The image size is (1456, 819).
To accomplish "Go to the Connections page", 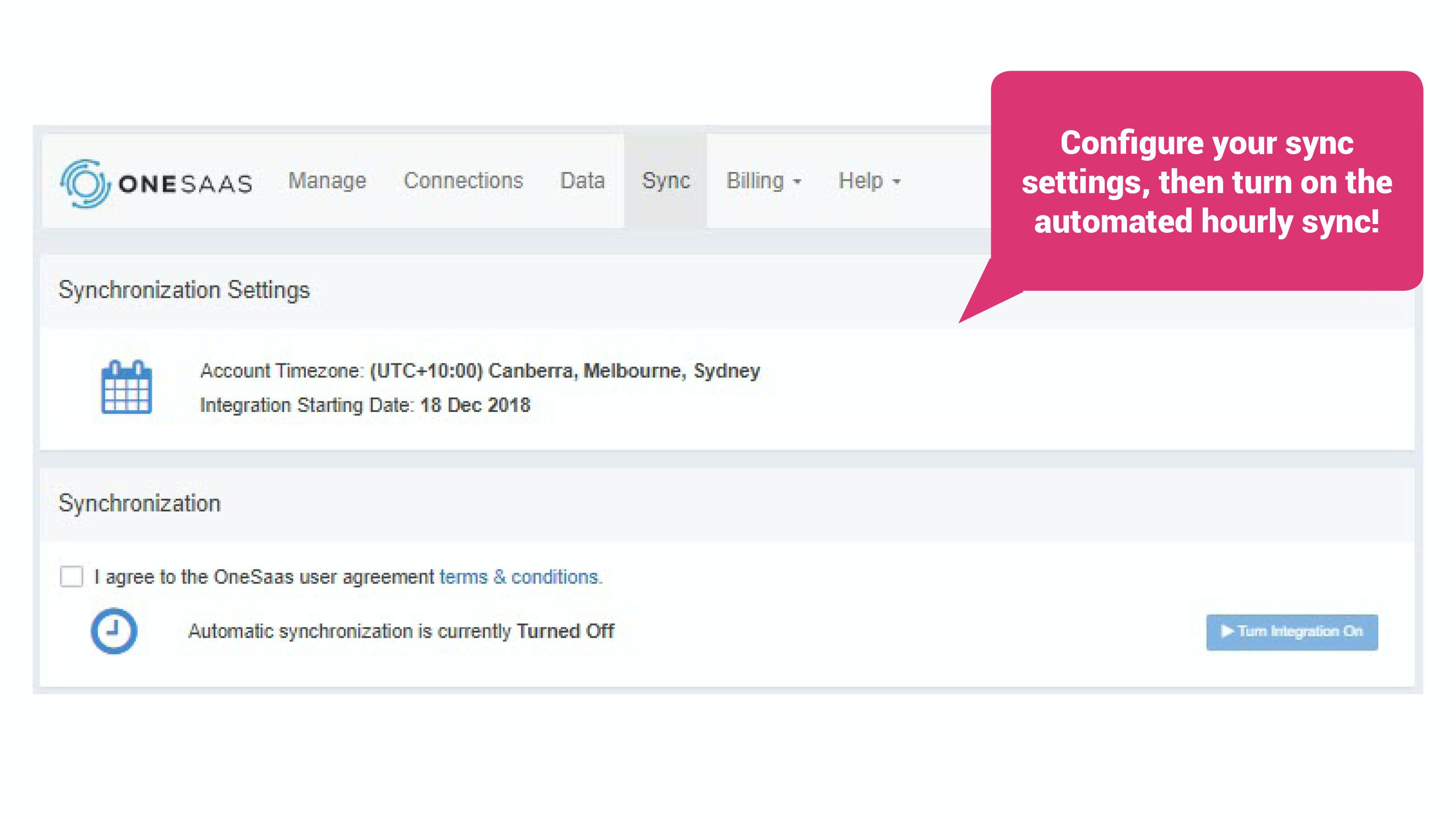I will coord(463,181).
